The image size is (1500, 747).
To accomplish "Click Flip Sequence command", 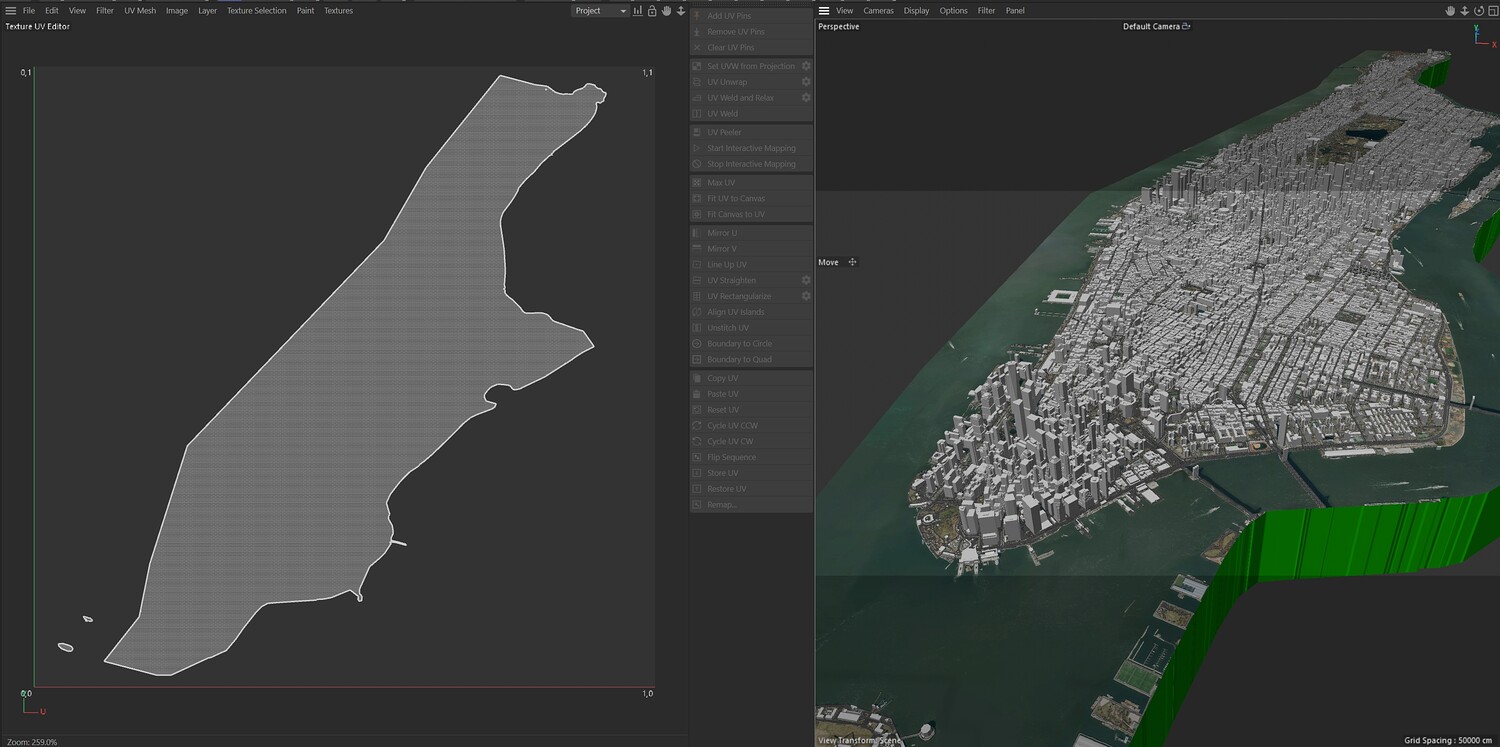I will 751,457.
